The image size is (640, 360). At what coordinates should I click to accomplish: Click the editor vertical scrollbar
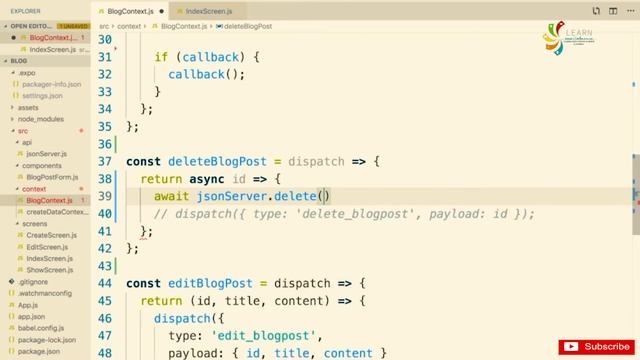(x=636, y=194)
